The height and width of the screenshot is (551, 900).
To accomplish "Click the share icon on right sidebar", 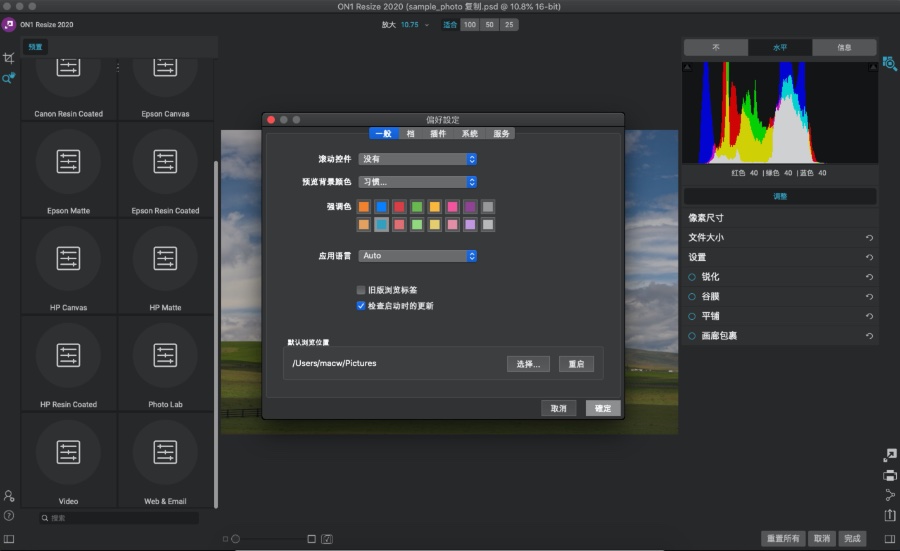I will tap(890, 495).
